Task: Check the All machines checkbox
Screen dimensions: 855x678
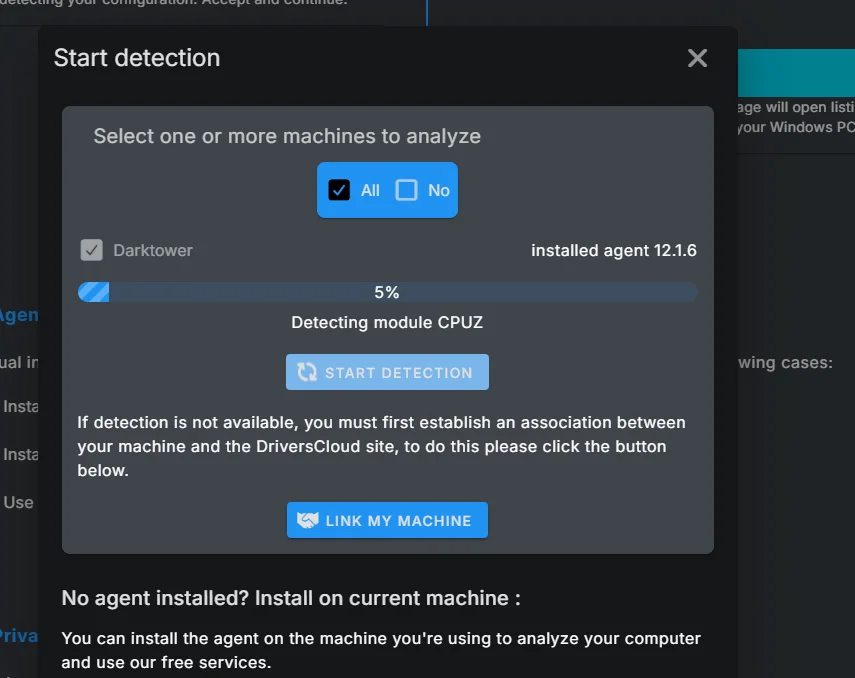Action: (339, 190)
